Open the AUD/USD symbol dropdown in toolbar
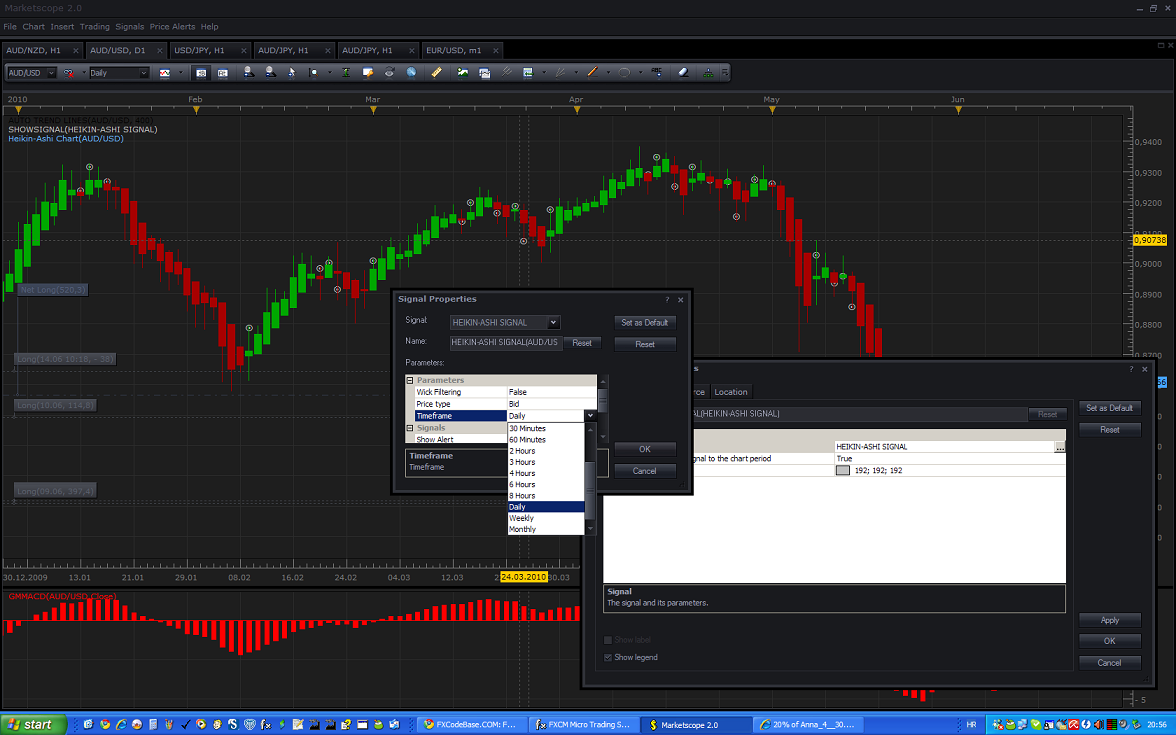1176x735 pixels. (51, 73)
